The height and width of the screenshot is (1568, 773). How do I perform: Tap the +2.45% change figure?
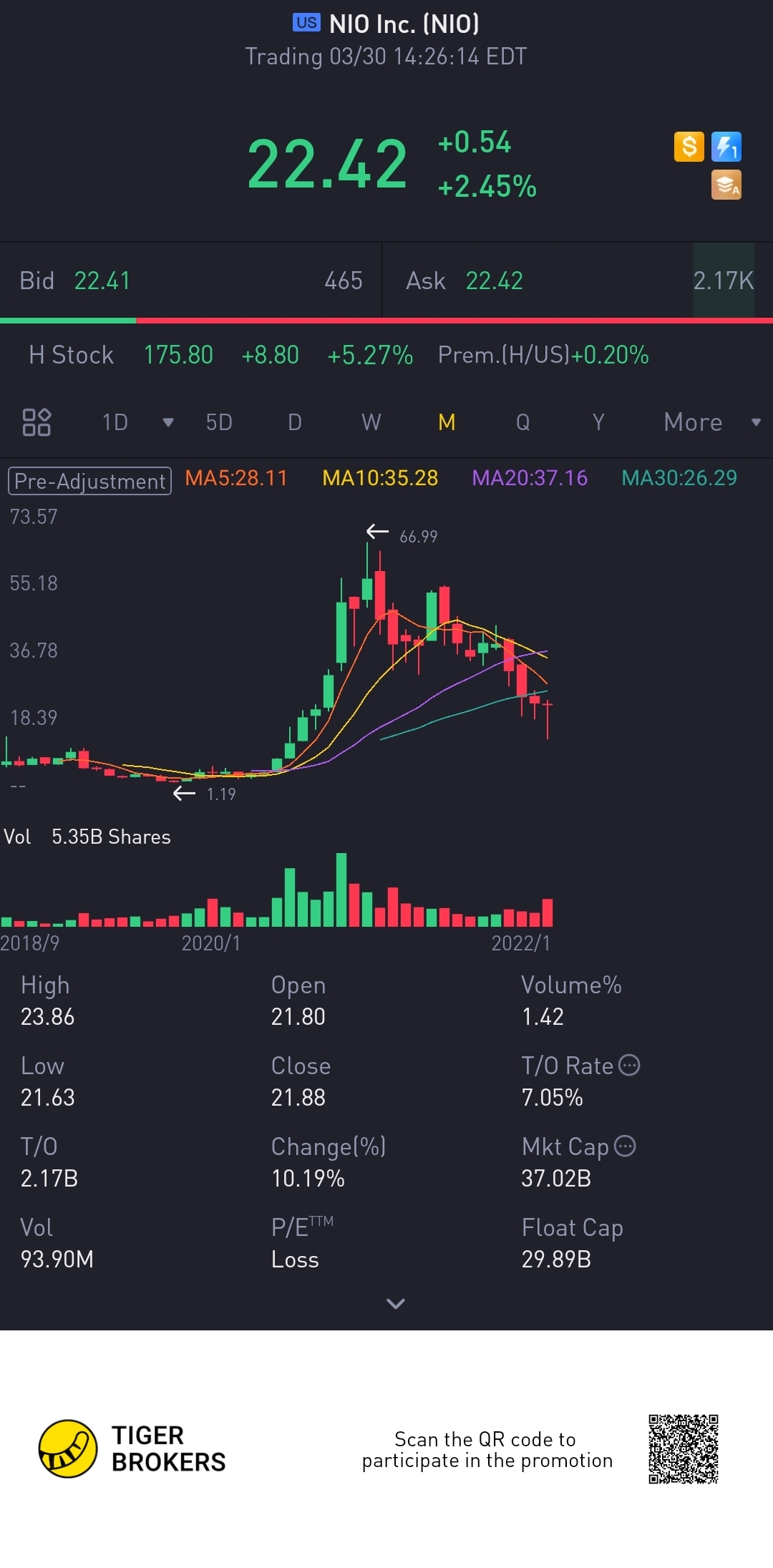tap(487, 187)
